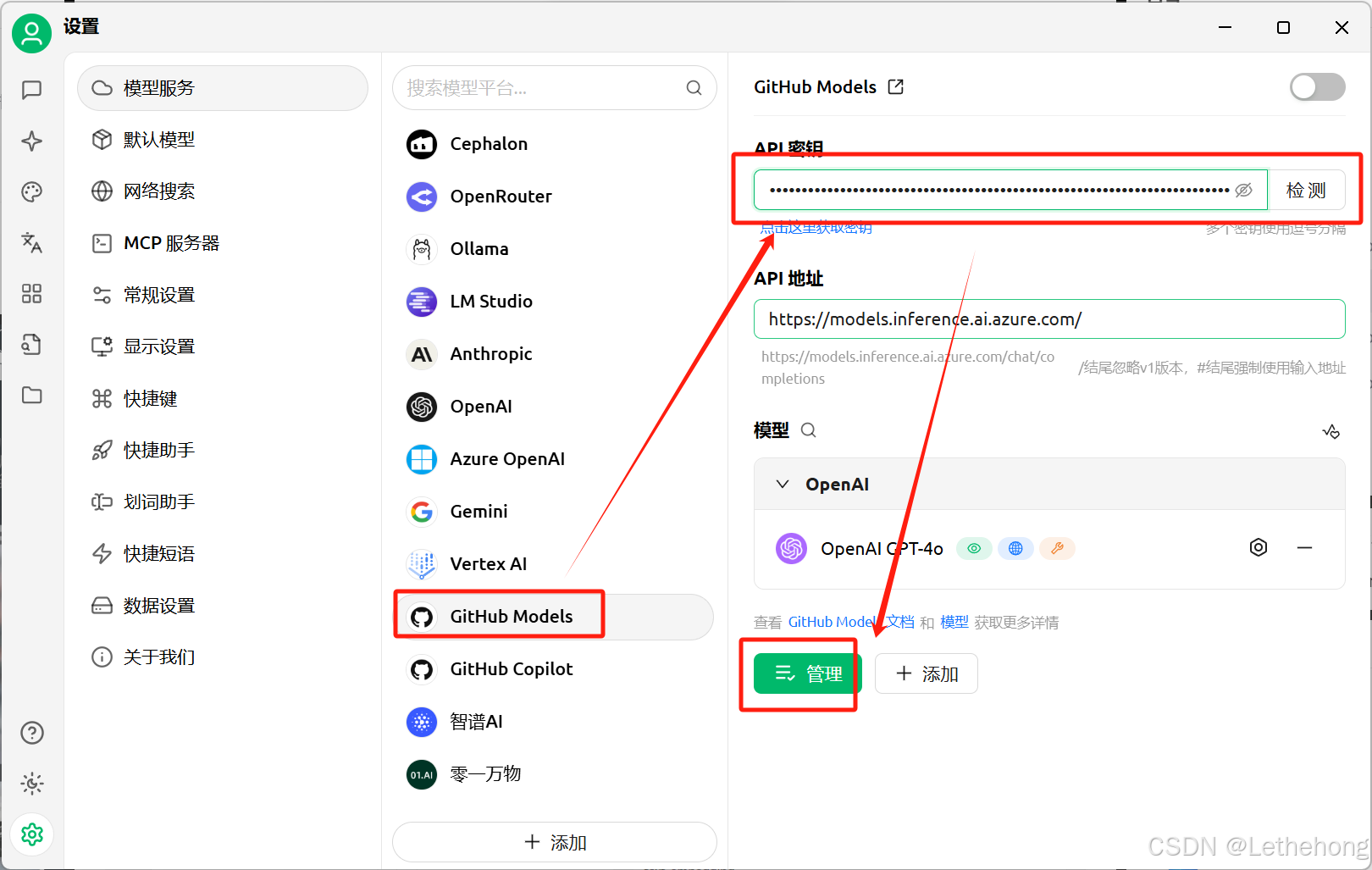
Task: Open the mini apps grid icon
Action: click(x=32, y=294)
